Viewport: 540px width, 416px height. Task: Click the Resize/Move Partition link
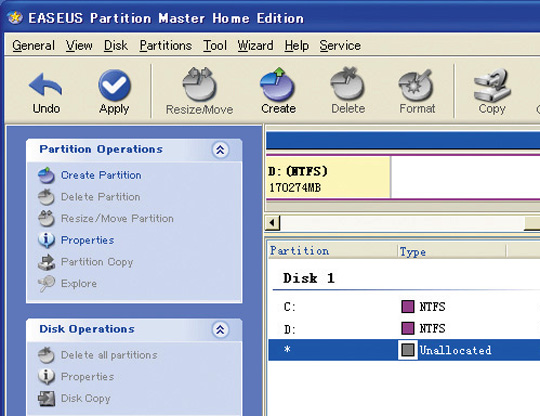[117, 219]
